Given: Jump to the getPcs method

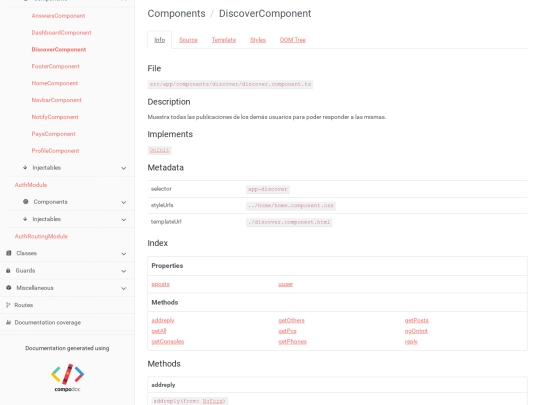Looking at the screenshot, I should point(287,331).
